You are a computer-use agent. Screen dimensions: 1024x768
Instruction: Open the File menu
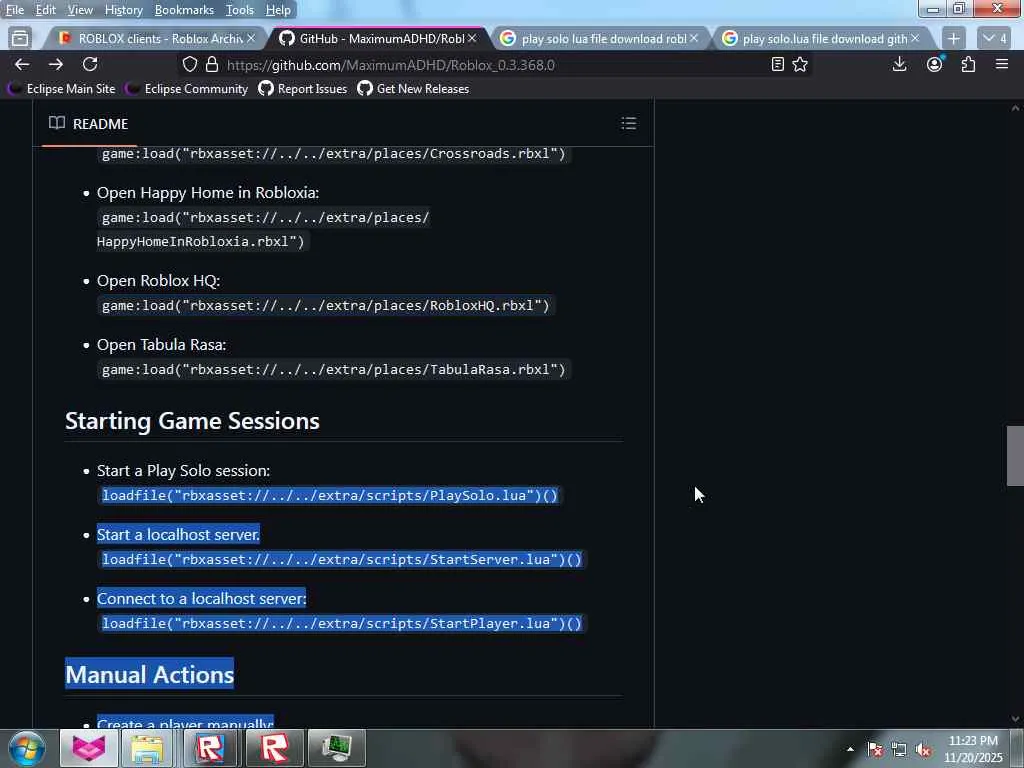coord(14,10)
